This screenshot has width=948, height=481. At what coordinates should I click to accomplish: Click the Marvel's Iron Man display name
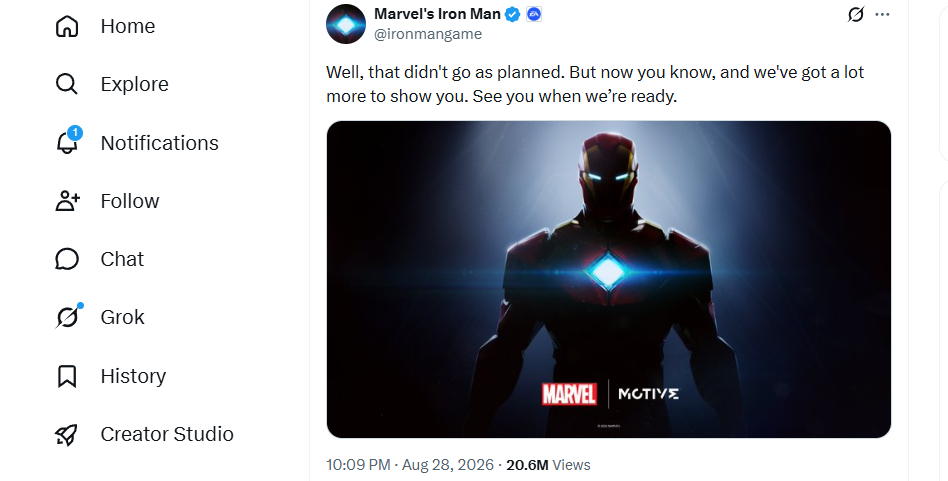click(x=437, y=13)
